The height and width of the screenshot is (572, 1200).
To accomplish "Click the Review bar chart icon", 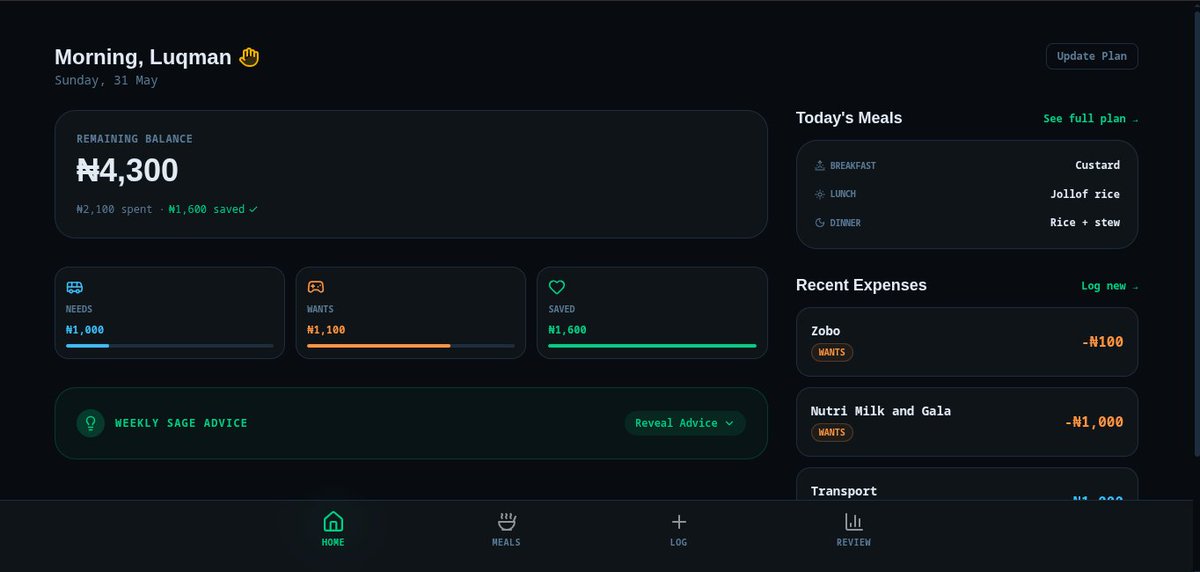I will [853, 521].
